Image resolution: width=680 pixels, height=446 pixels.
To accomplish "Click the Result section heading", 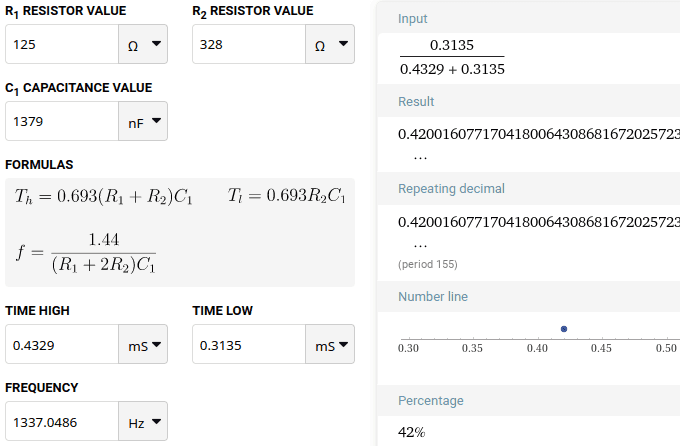I will (x=416, y=102).
